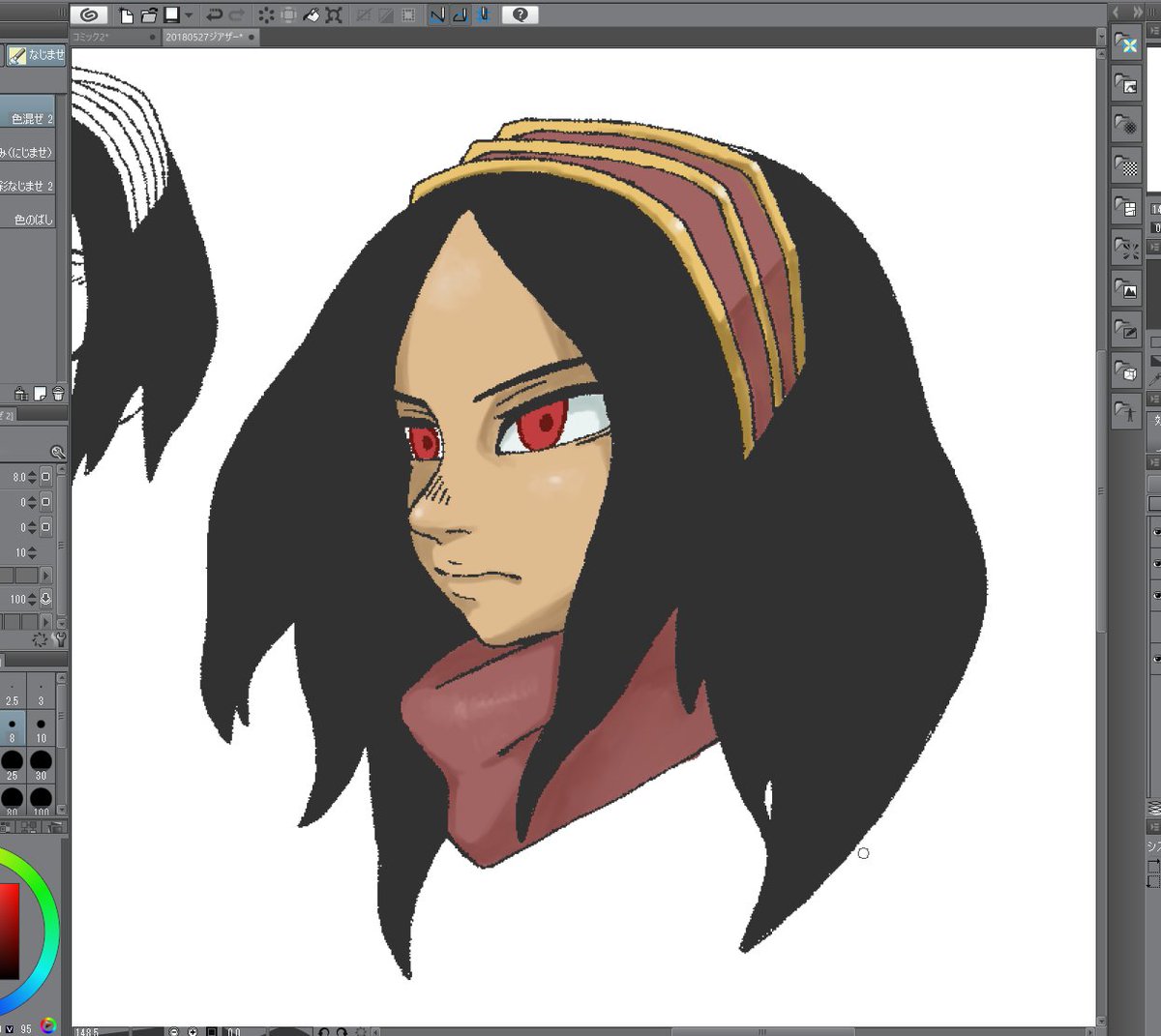Screen dimensions: 1161x1036
Task: Click the Scale/Rotate transform icon
Action: coord(335,15)
